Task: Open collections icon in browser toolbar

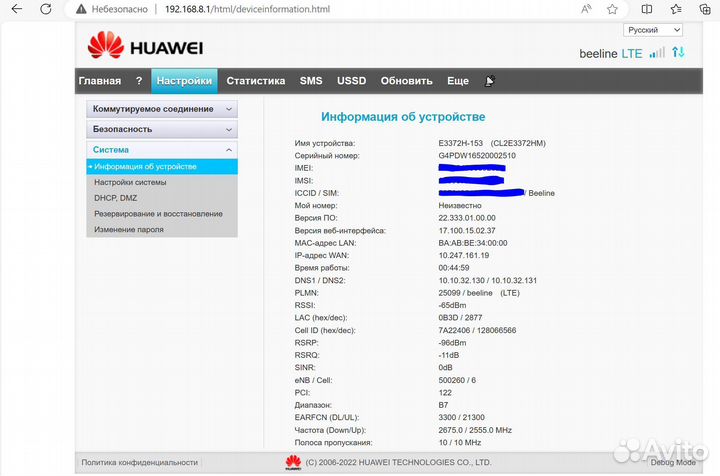Action: point(705,9)
